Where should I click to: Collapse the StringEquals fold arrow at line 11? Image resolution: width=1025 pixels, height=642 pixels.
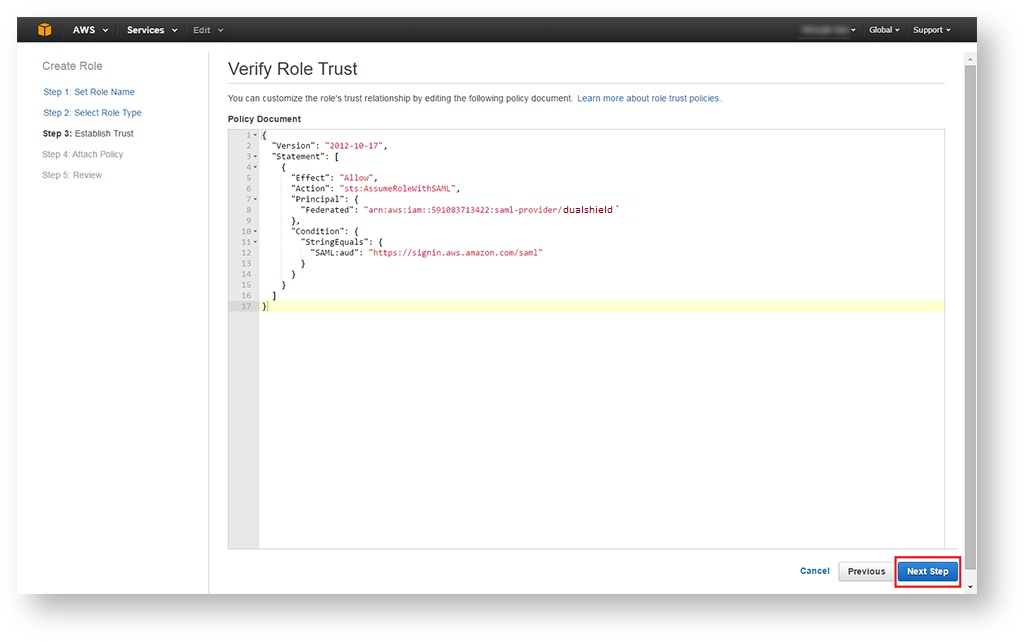pyautogui.click(x=255, y=242)
